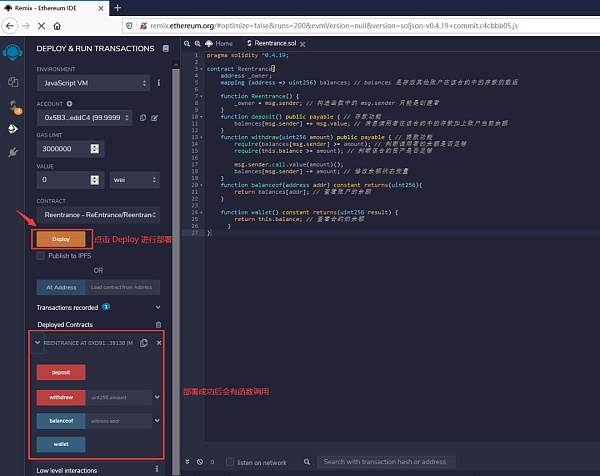This screenshot has height=476, width=600.
Task: Switch to the Home tab
Action: coord(219,44)
